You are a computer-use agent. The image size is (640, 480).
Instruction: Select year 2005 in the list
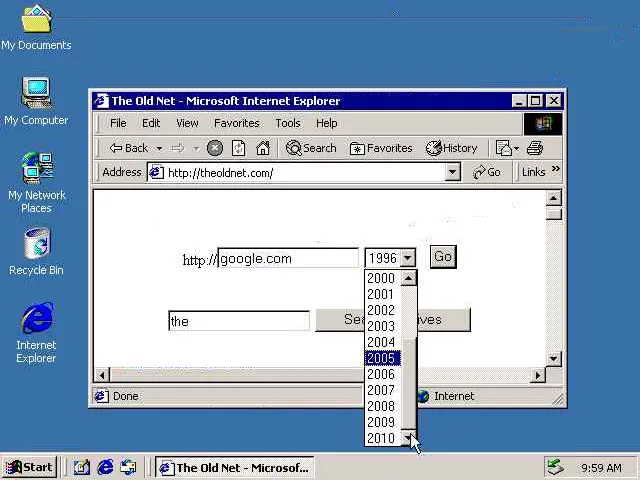click(x=382, y=358)
